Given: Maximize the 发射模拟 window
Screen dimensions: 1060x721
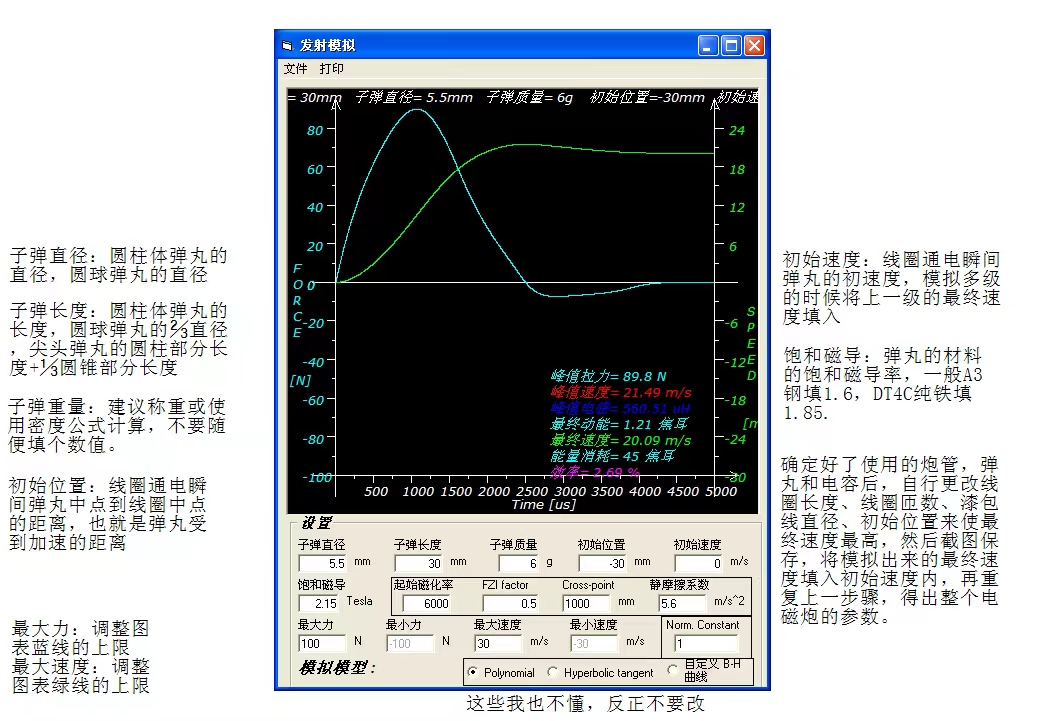Looking at the screenshot, I should tap(731, 45).
